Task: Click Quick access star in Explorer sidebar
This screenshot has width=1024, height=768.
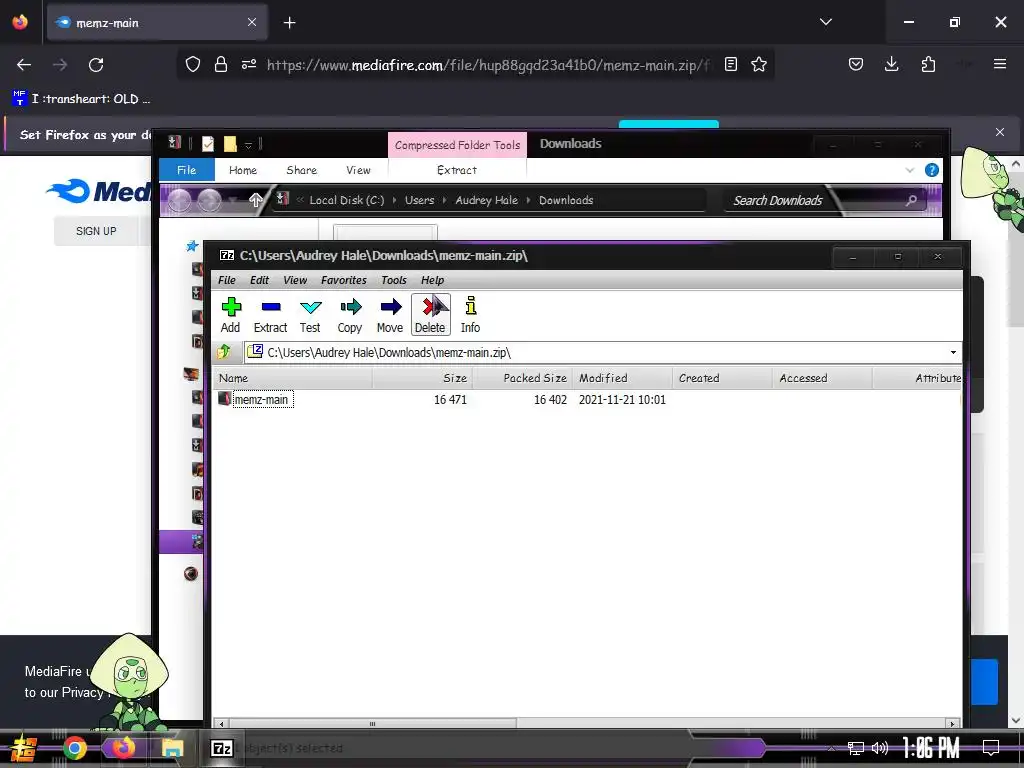Action: pyautogui.click(x=192, y=246)
